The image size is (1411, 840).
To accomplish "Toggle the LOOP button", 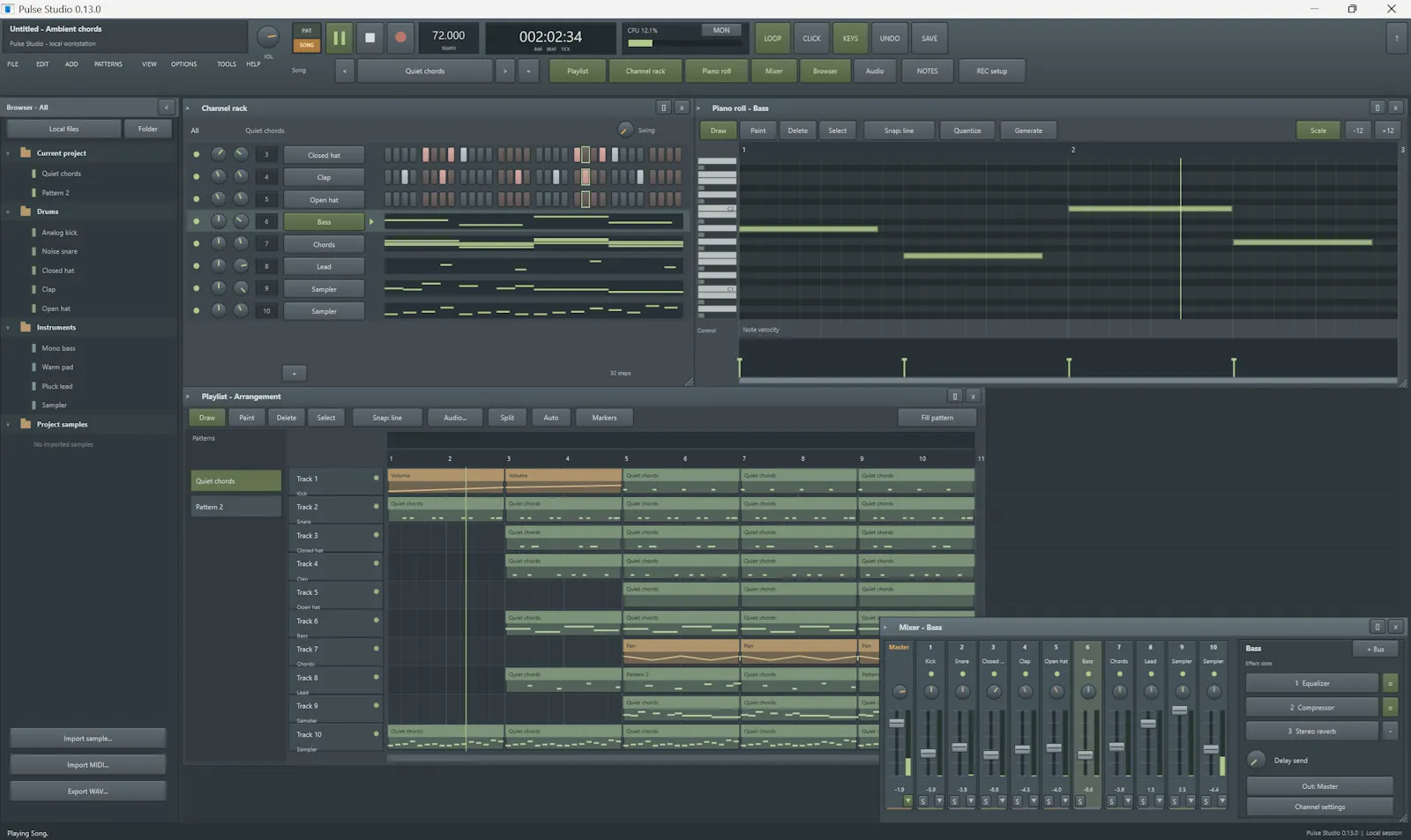I will [773, 38].
